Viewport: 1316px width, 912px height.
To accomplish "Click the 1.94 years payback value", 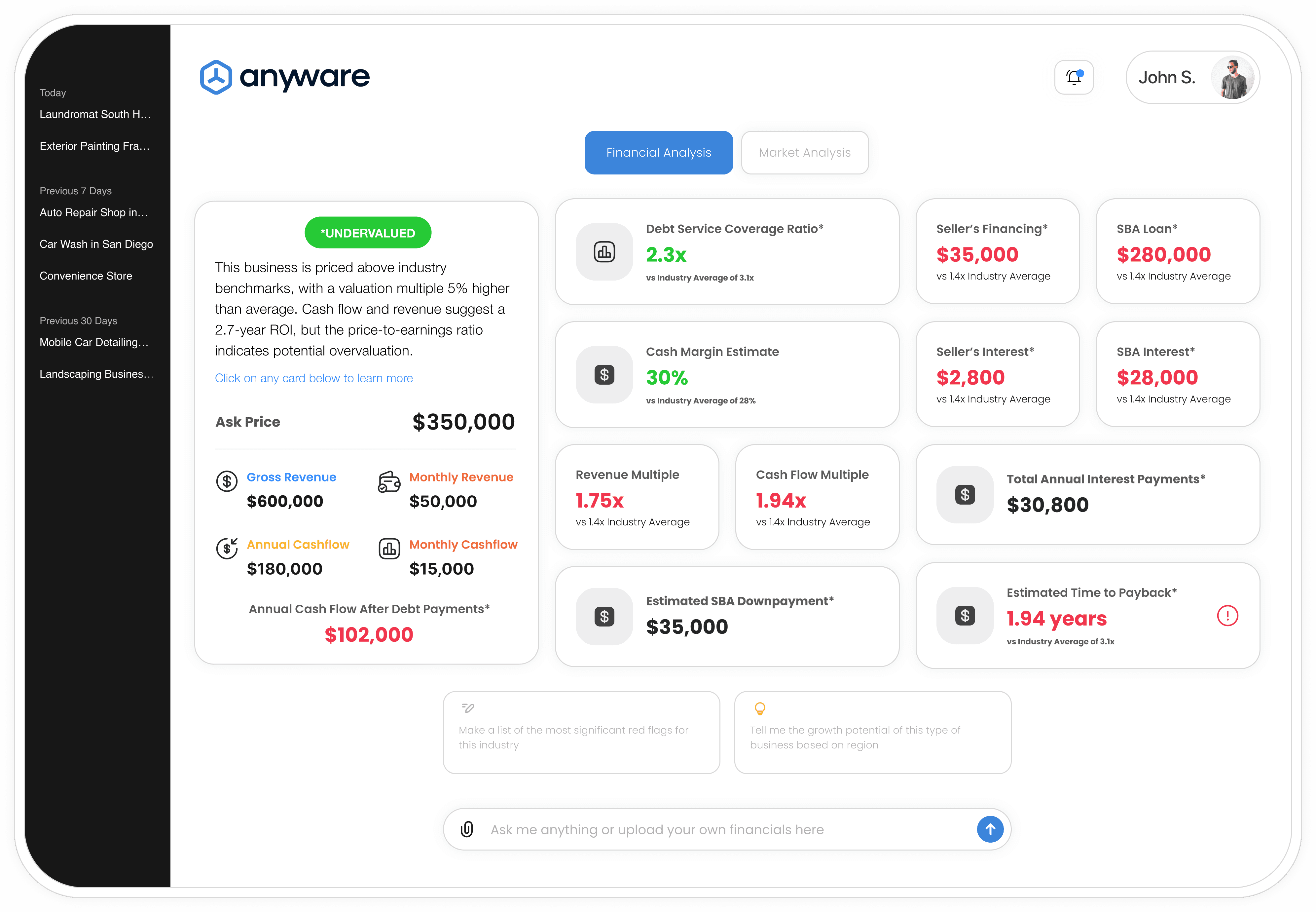I will click(1057, 619).
